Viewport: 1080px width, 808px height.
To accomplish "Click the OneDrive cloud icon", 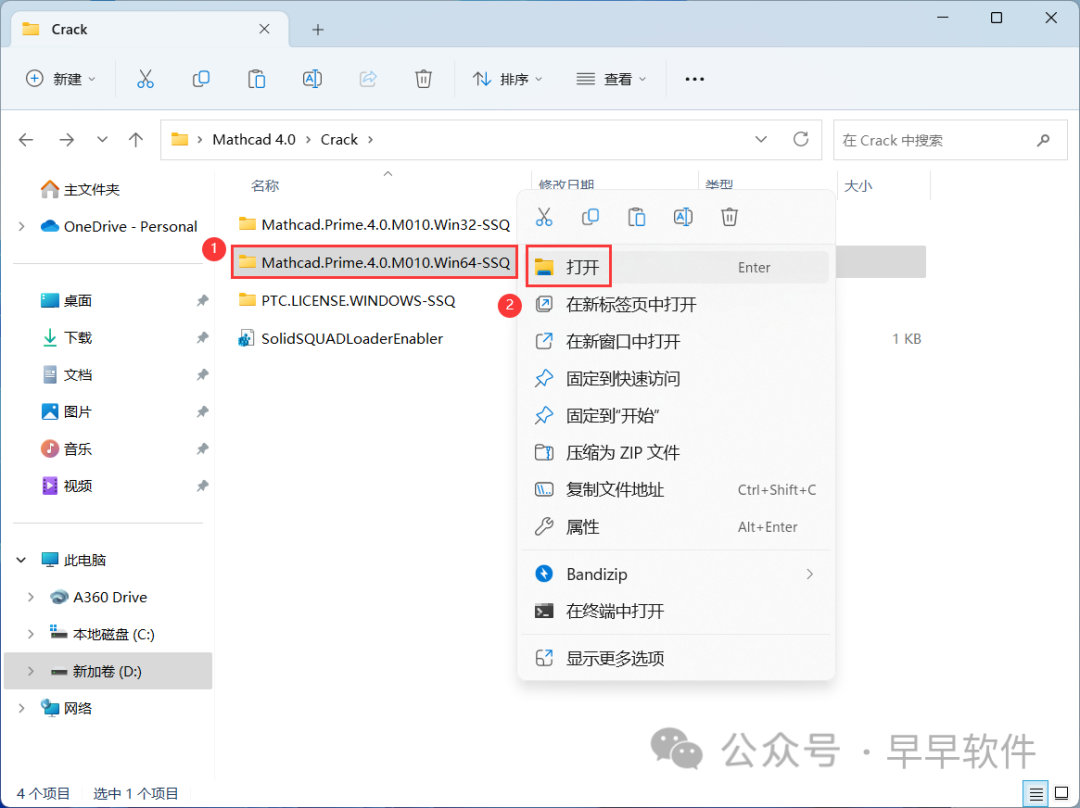I will 50,226.
